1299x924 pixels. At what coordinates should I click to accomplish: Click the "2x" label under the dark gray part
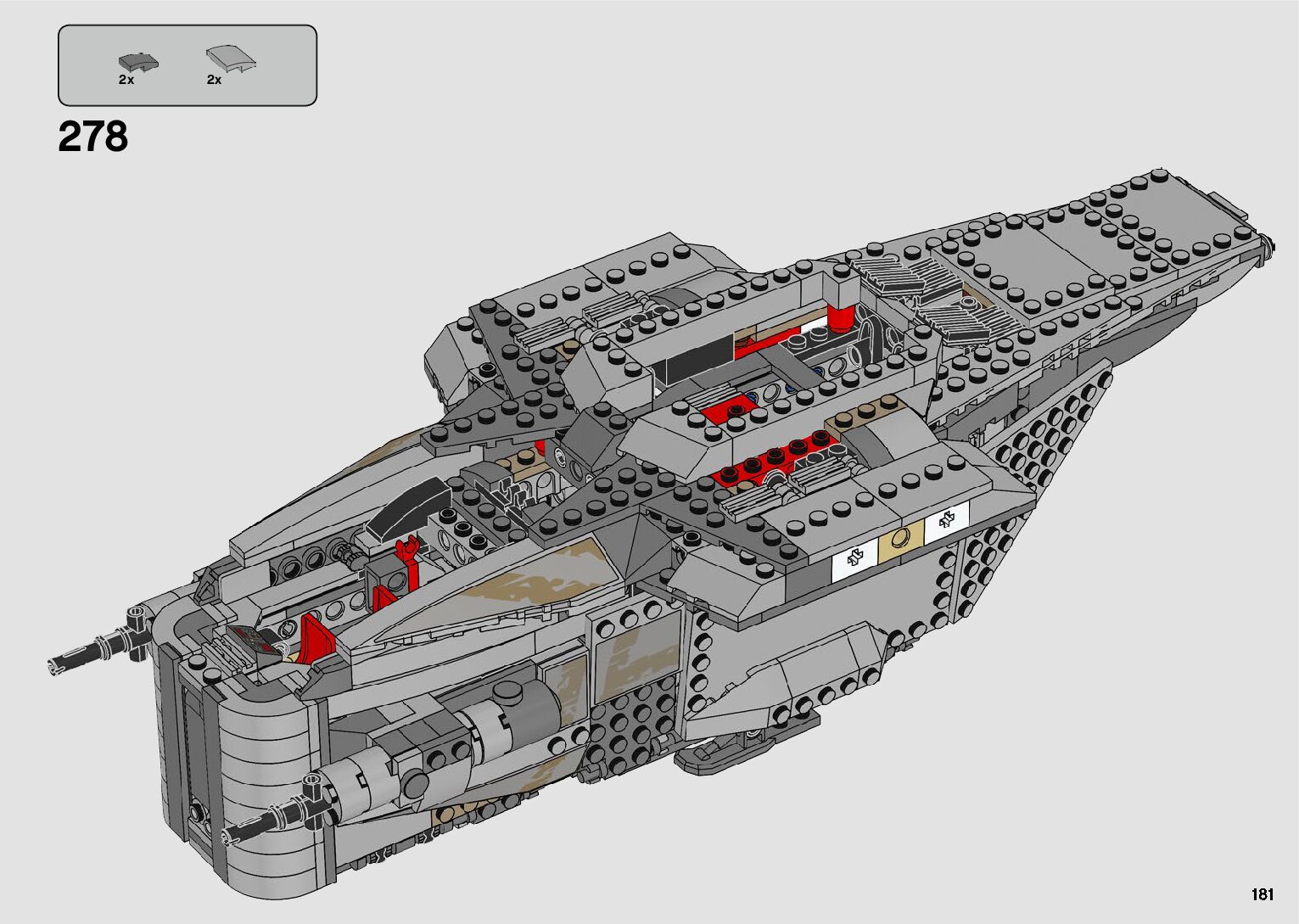tap(126, 80)
